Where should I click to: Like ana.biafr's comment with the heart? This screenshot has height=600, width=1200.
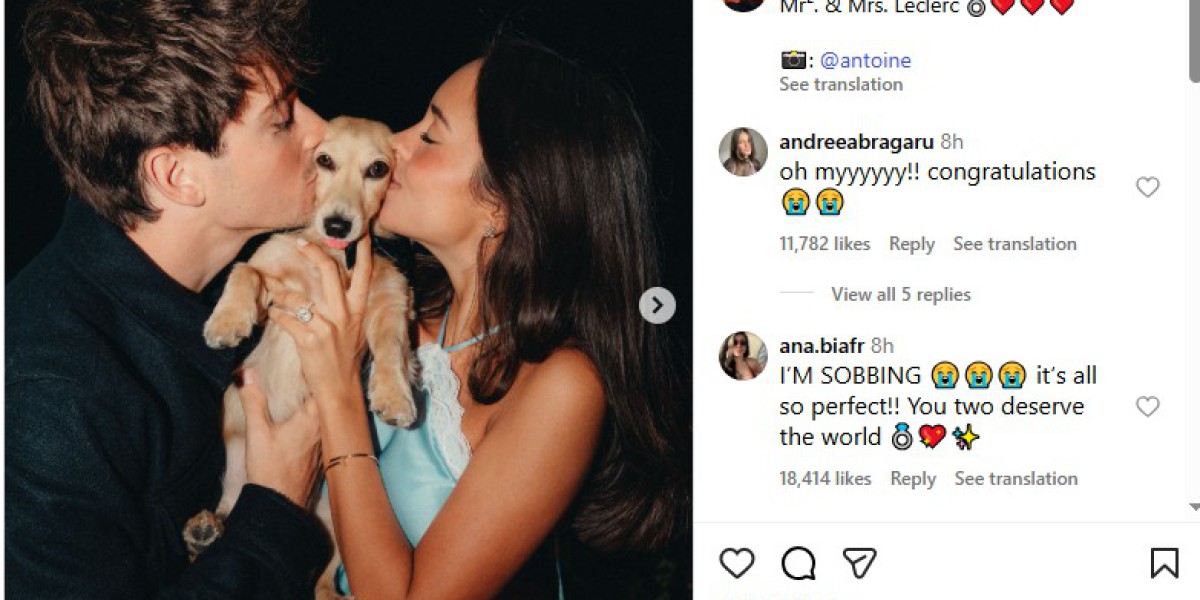point(1147,406)
